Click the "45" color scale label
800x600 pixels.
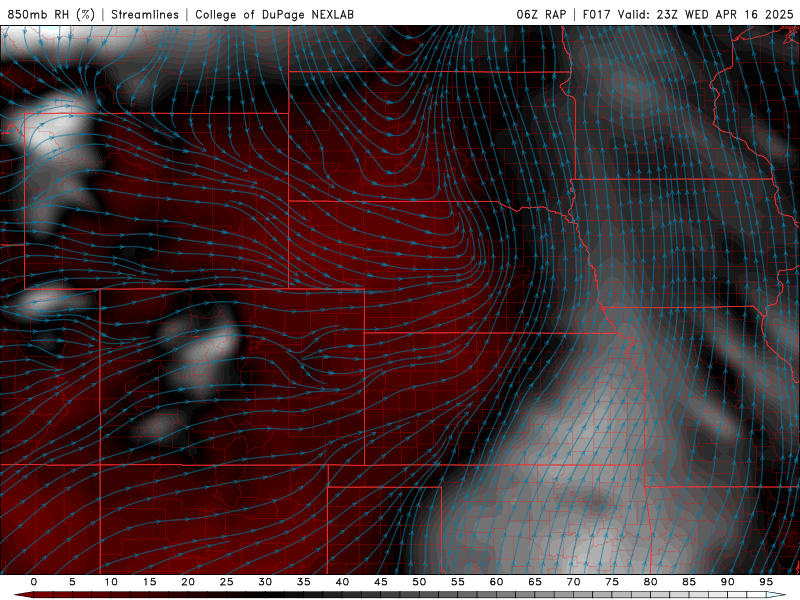(x=381, y=582)
